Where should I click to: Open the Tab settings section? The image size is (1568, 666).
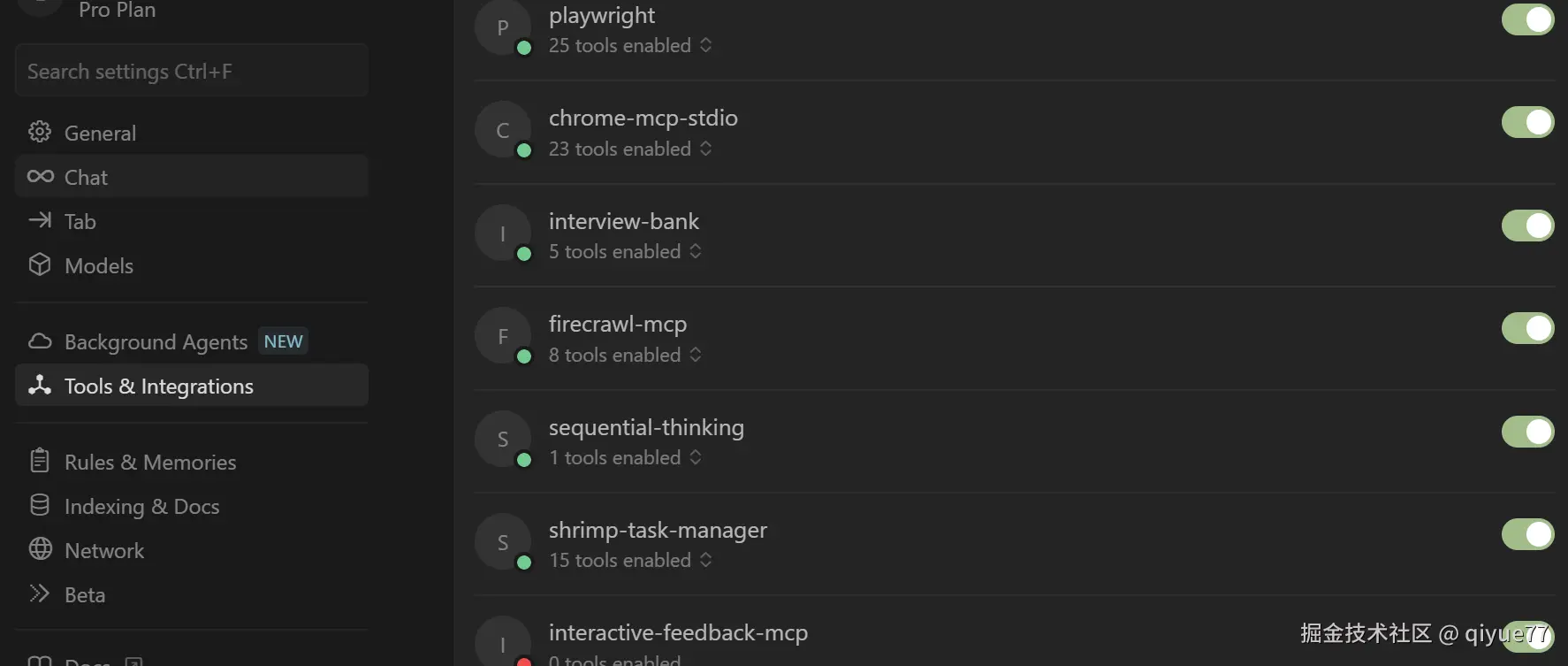pyautogui.click(x=80, y=221)
